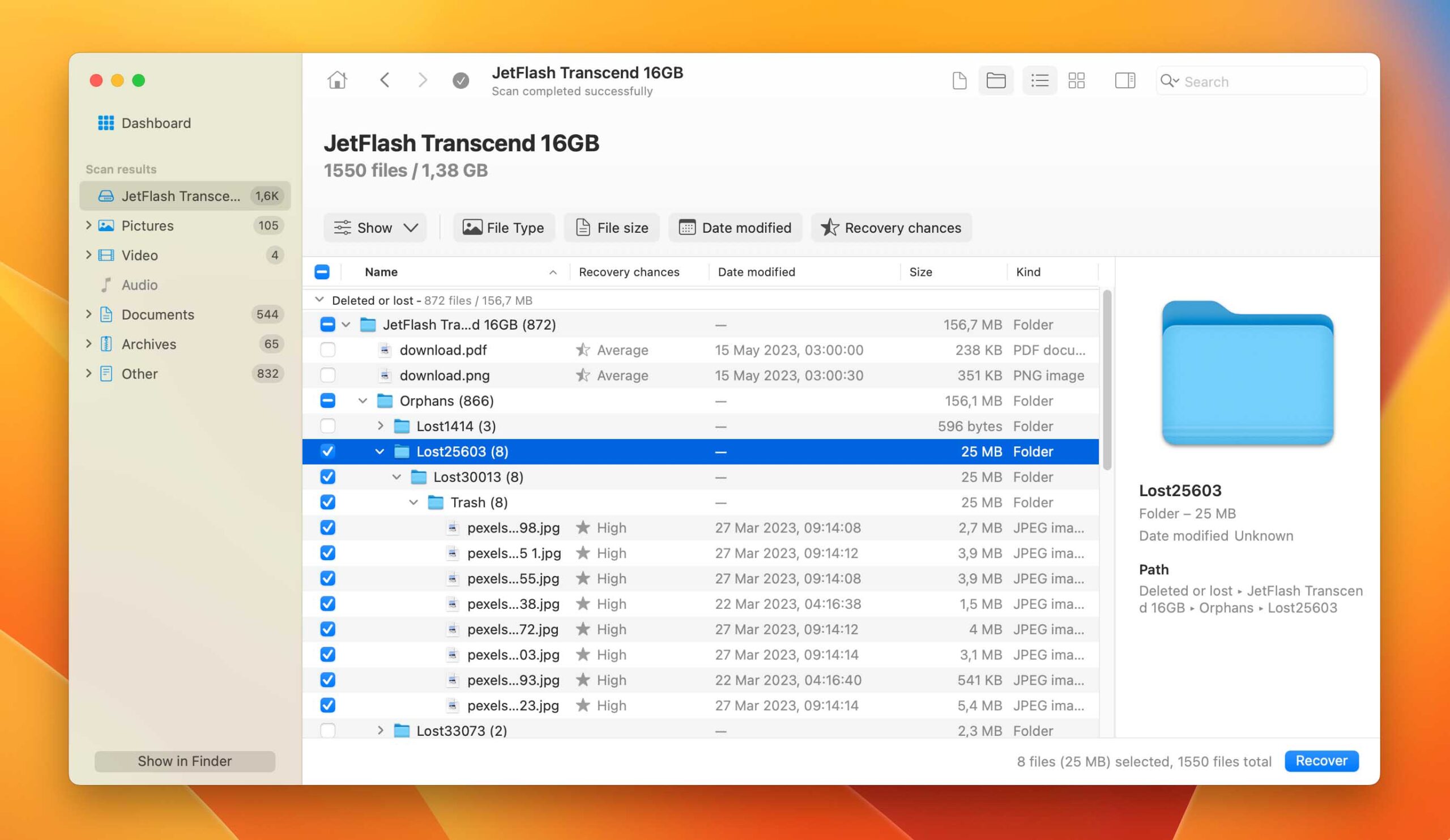Select the download.png file row
Screen dimensions: 1450x840
pyautogui.click(x=700, y=375)
